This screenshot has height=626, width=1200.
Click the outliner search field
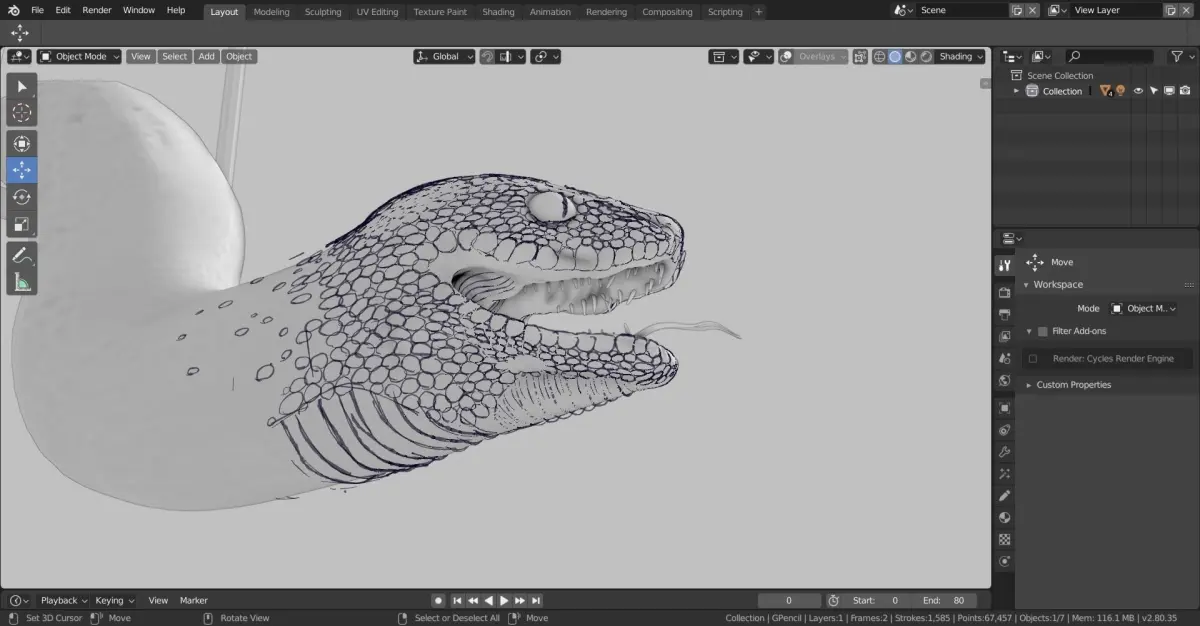pyautogui.click(x=1110, y=57)
